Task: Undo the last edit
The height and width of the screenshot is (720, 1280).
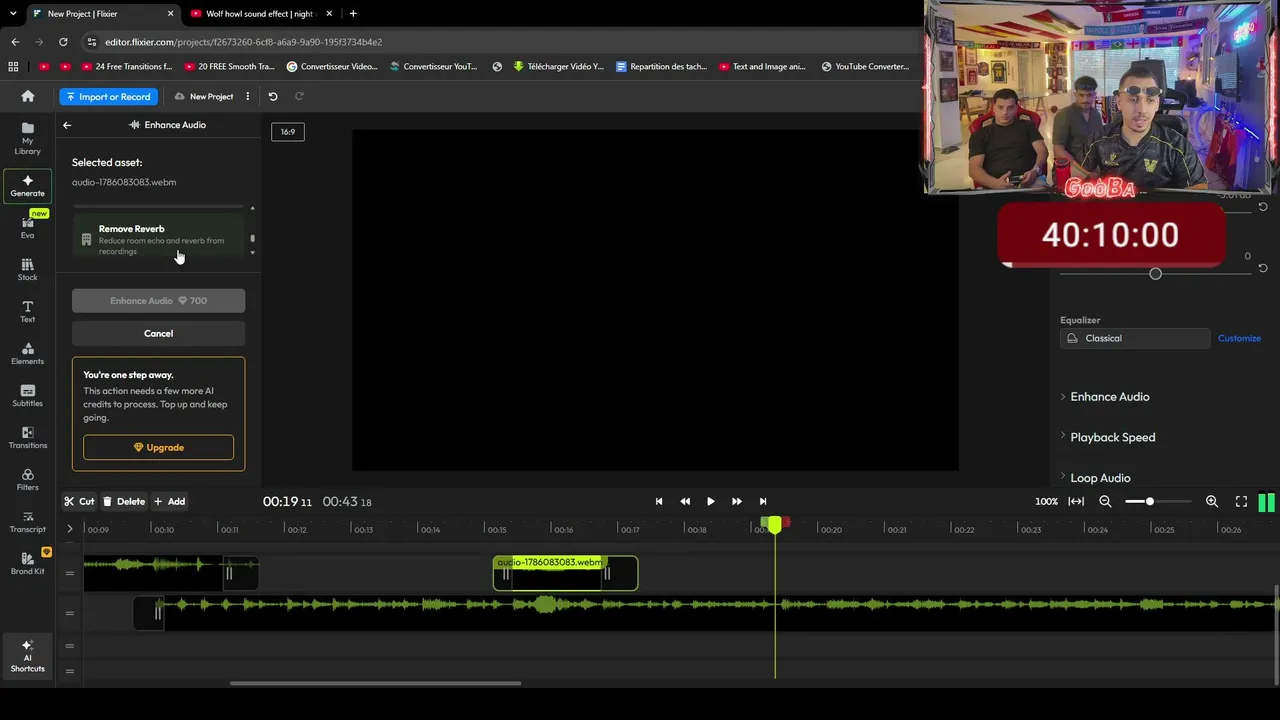Action: [x=273, y=96]
